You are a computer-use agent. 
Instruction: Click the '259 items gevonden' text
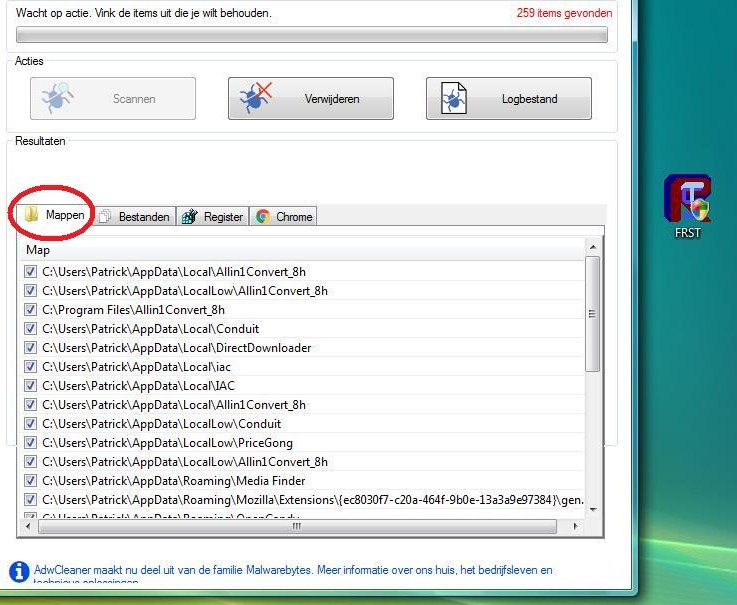tap(564, 13)
